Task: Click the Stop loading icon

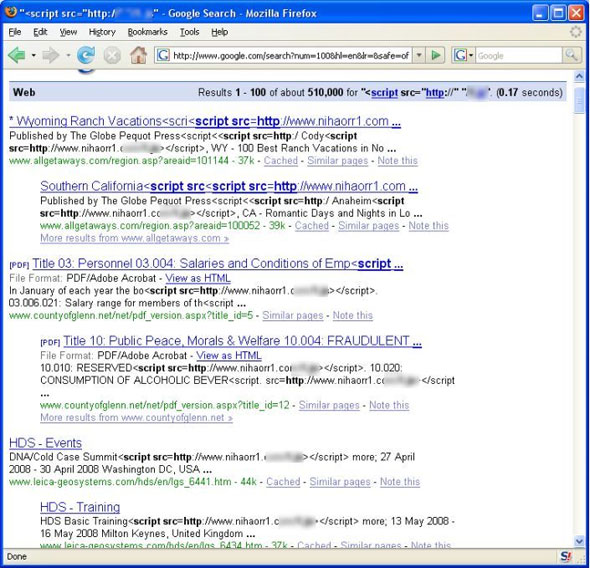Action: pyautogui.click(x=112, y=56)
